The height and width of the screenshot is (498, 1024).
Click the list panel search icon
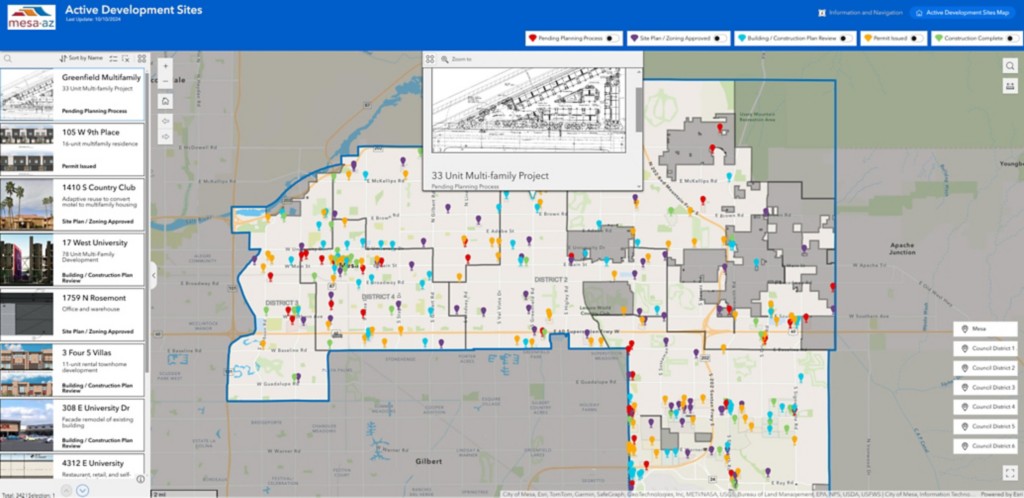click(8, 59)
